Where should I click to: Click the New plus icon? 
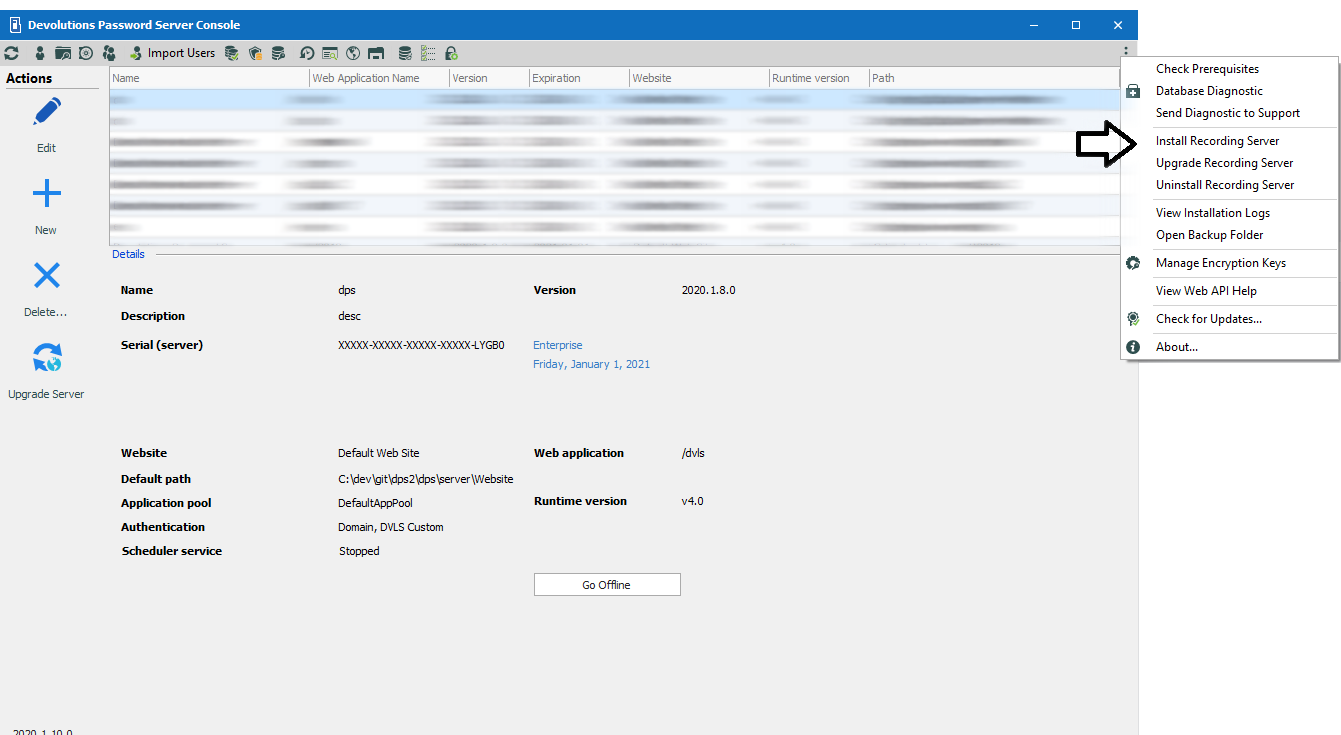coord(46,194)
